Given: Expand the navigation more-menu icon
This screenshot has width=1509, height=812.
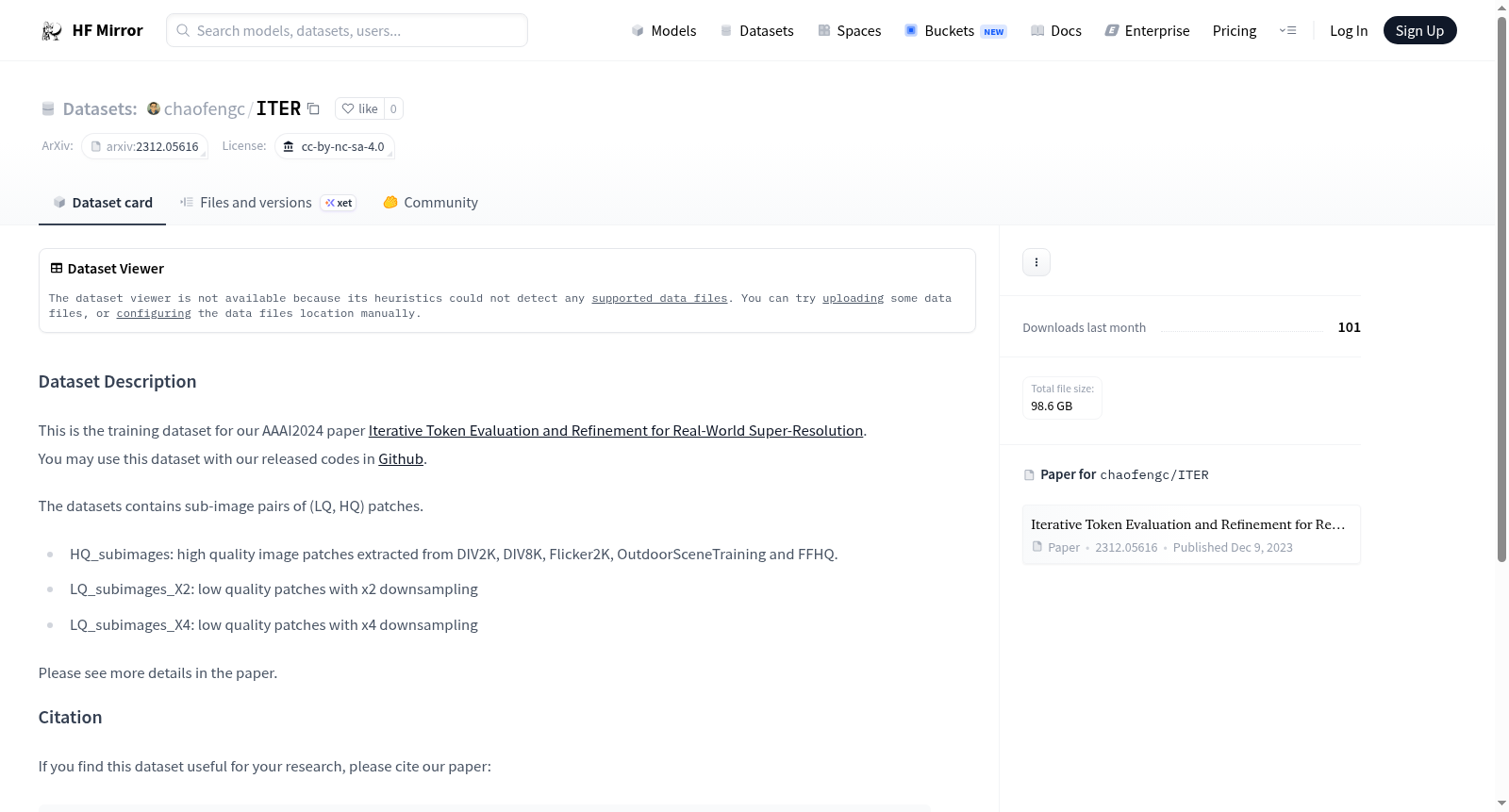Looking at the screenshot, I should (1287, 30).
